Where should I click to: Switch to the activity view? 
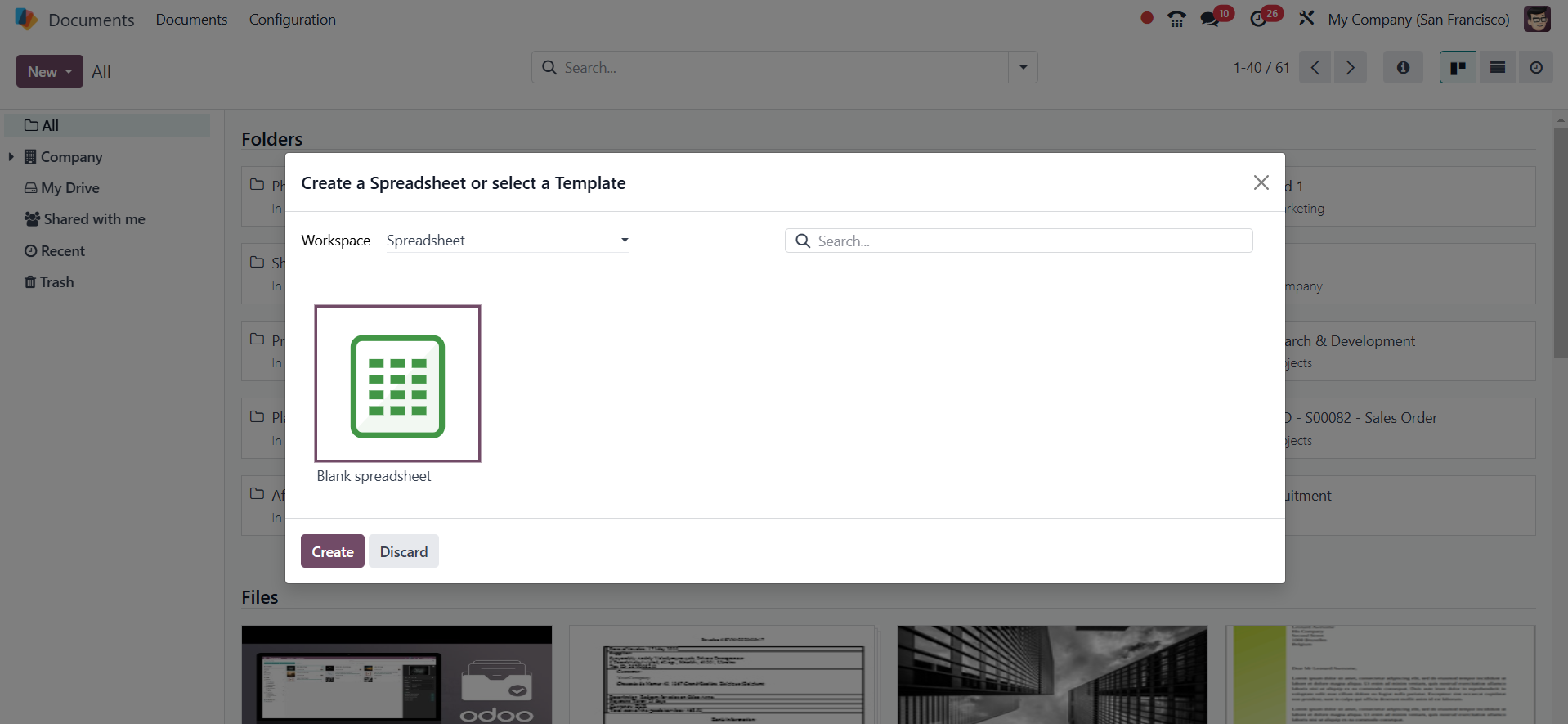point(1536,68)
